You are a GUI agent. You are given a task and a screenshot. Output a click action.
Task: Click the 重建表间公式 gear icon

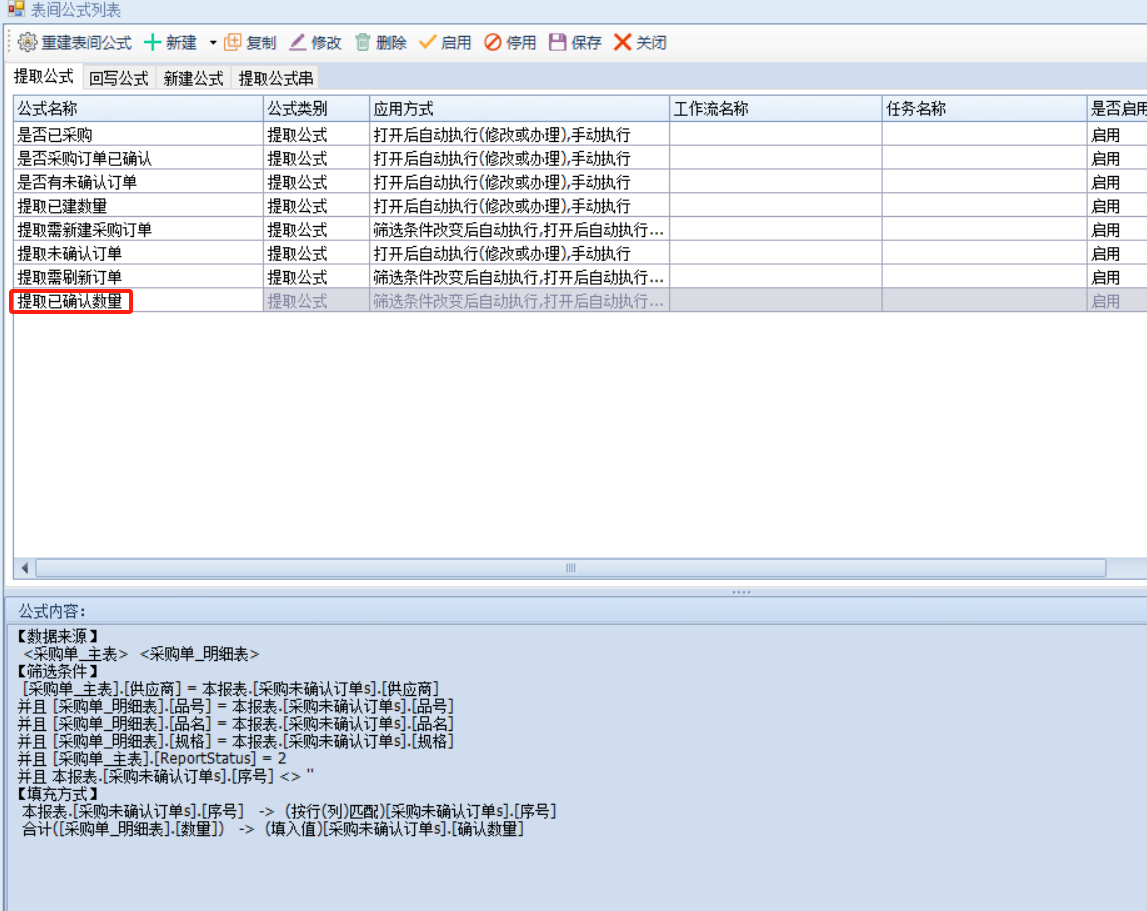coord(27,43)
